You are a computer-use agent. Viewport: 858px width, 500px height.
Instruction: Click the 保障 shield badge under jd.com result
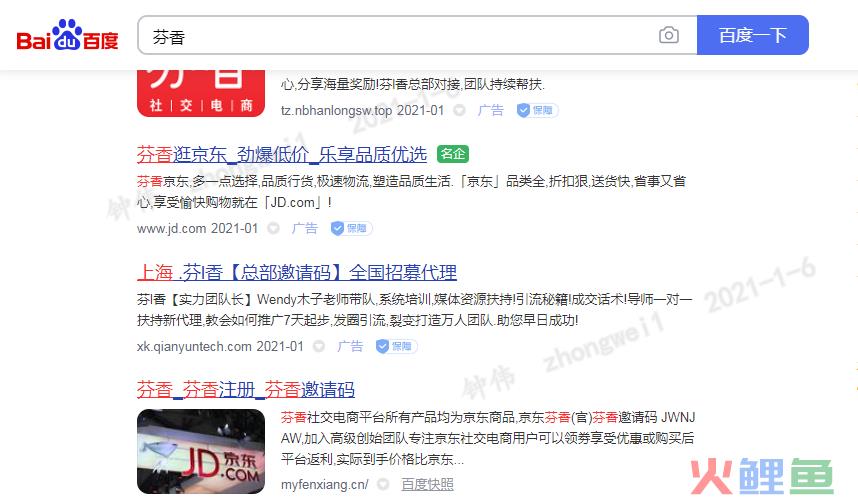(351, 228)
